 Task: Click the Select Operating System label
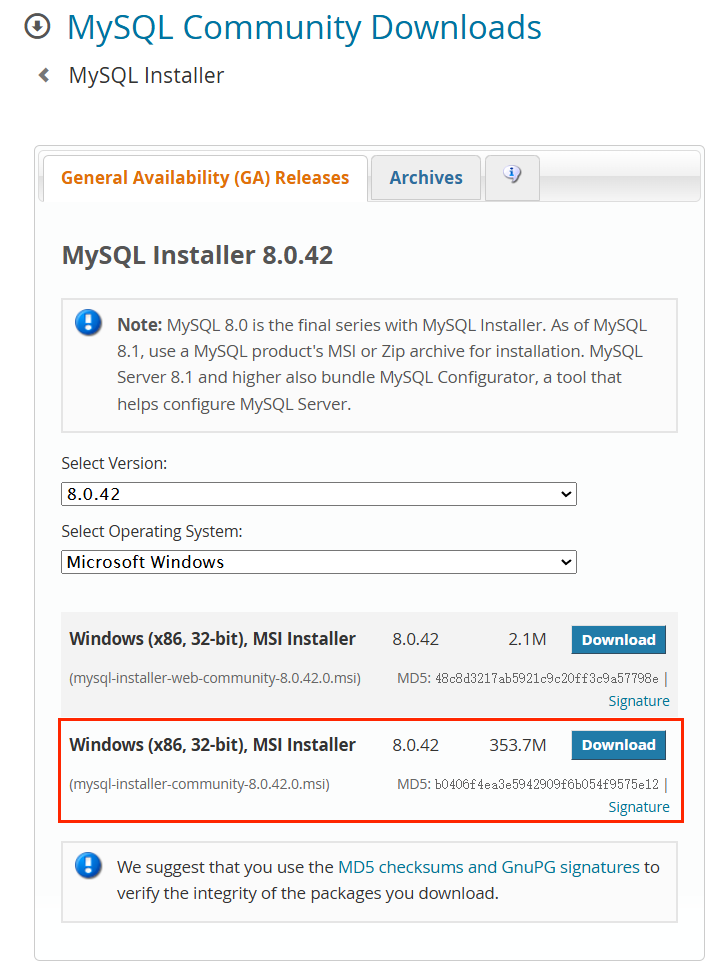coord(152,532)
